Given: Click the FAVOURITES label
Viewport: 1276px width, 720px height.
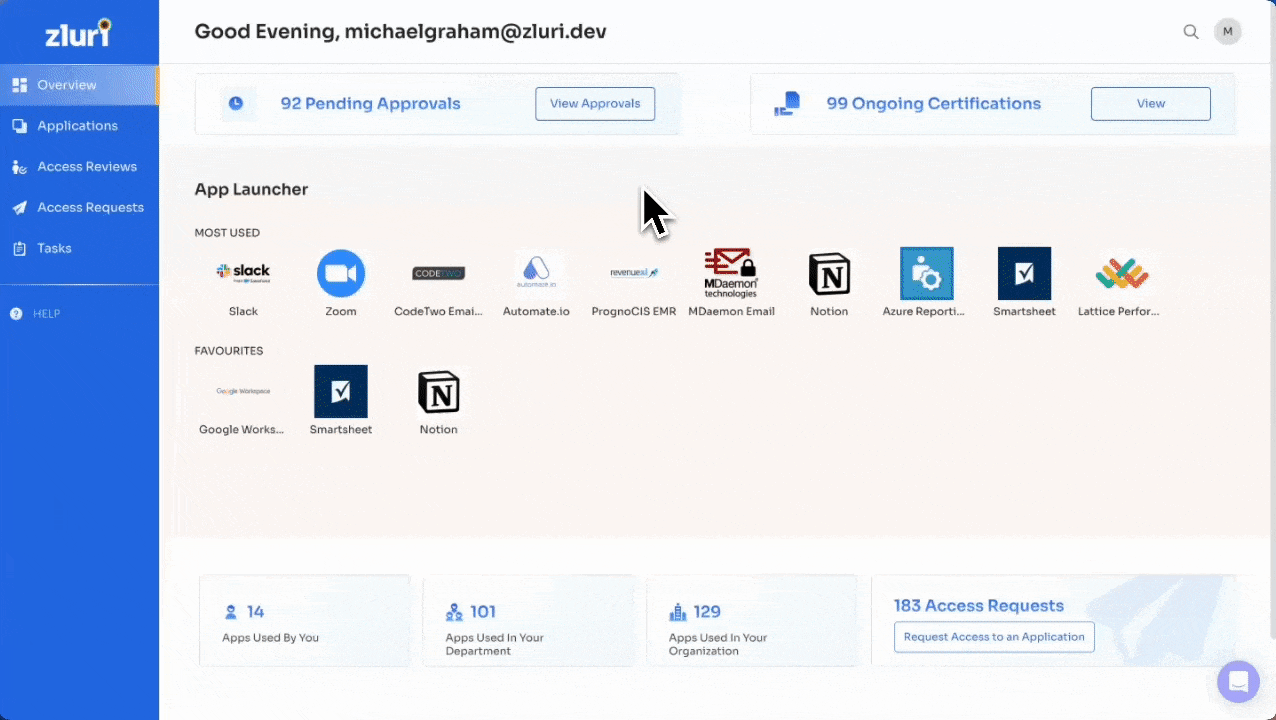Looking at the screenshot, I should click(229, 351).
